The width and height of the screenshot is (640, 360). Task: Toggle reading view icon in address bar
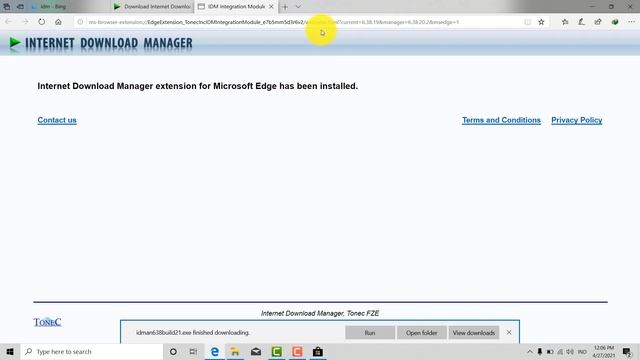tap(527, 22)
